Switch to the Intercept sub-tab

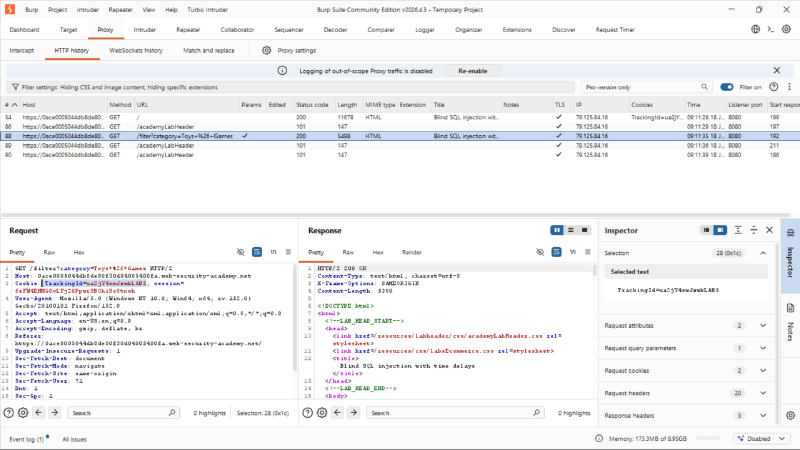point(21,51)
